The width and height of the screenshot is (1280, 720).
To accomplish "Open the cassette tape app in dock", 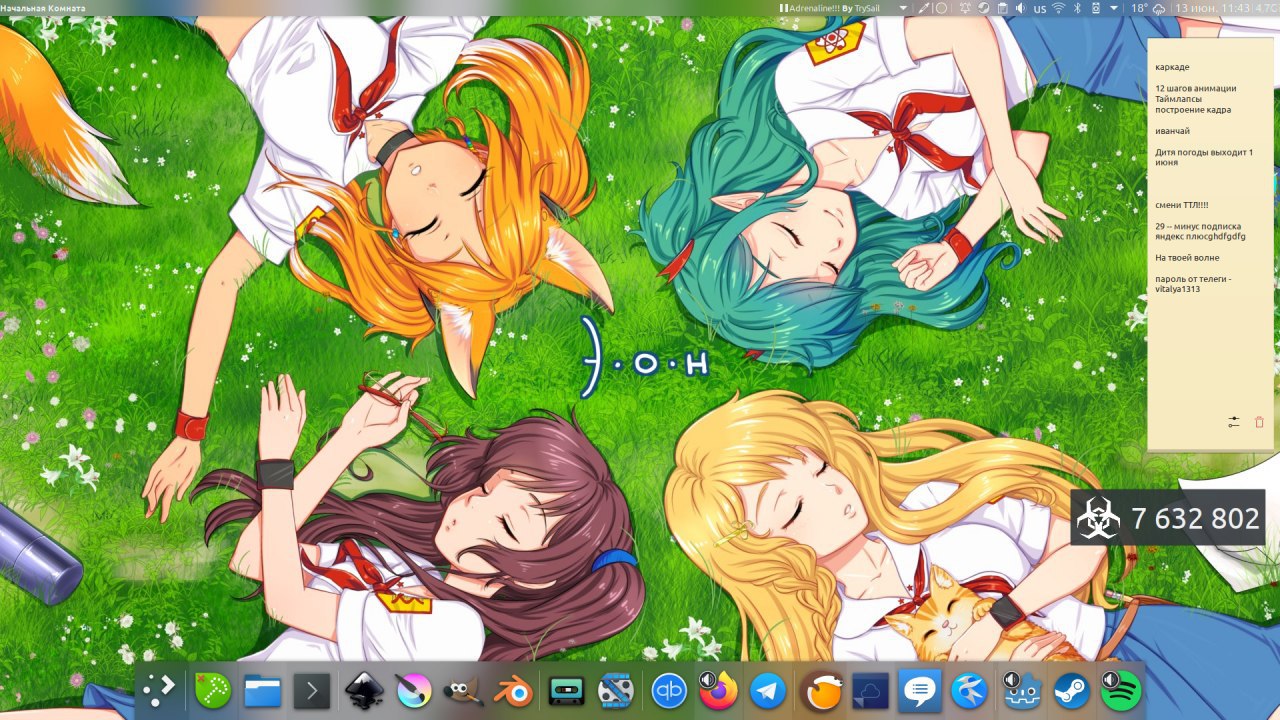I will [567, 690].
